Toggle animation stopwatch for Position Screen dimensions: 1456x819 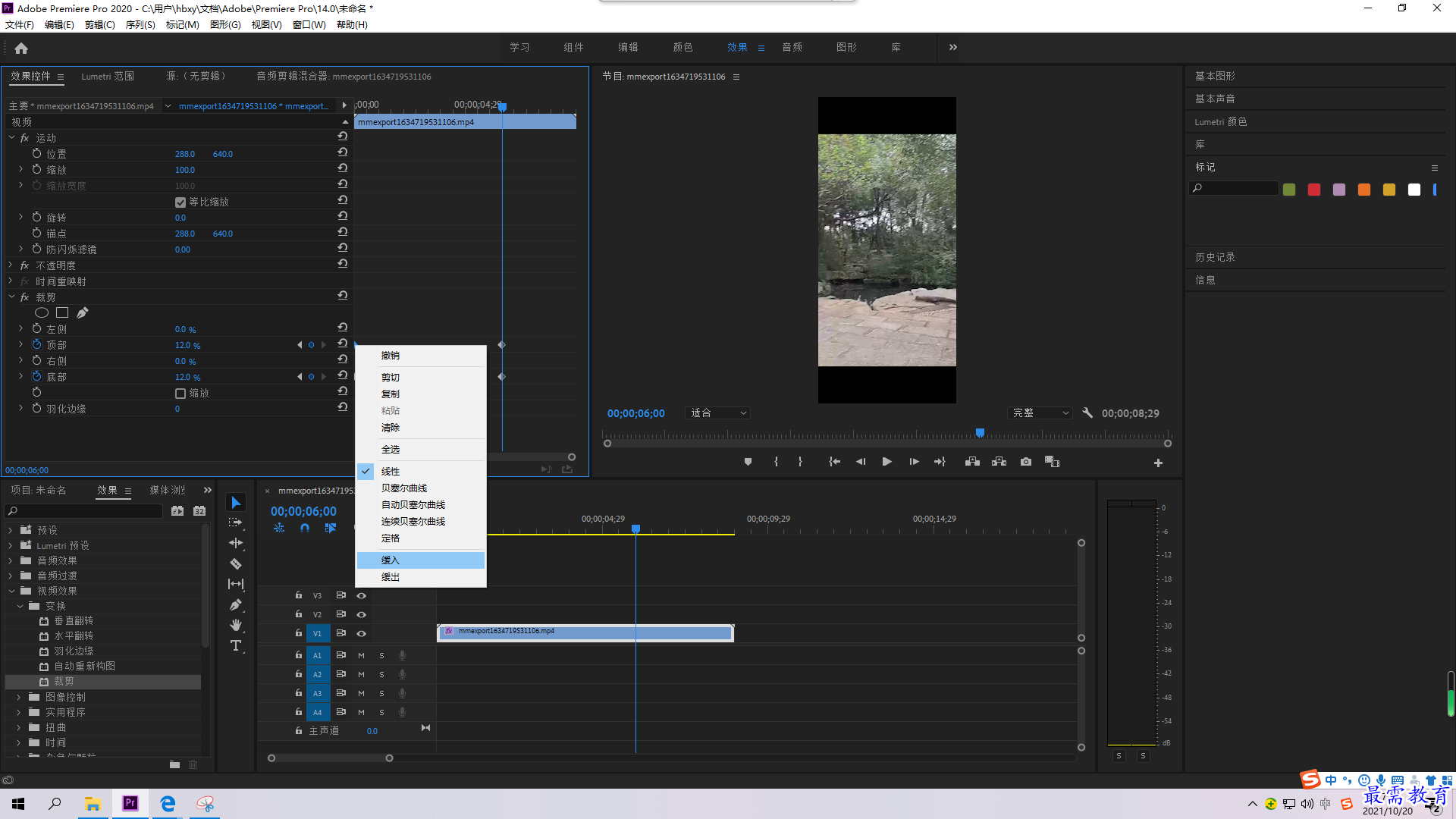pyautogui.click(x=36, y=153)
